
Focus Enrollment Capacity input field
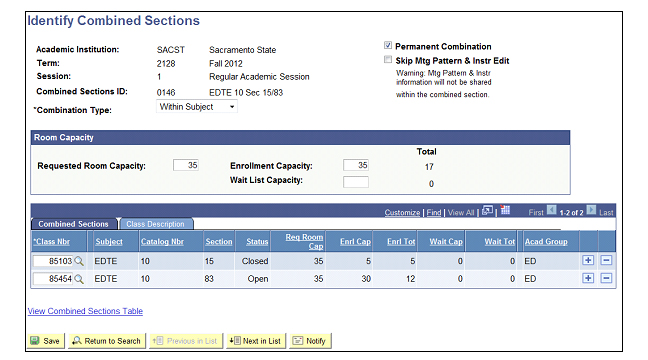coord(356,165)
